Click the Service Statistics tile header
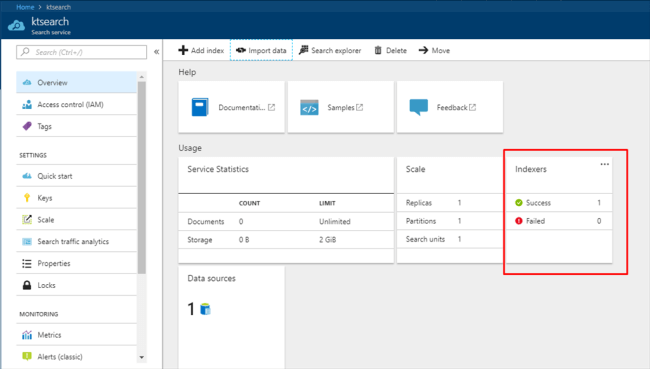 [286, 175]
